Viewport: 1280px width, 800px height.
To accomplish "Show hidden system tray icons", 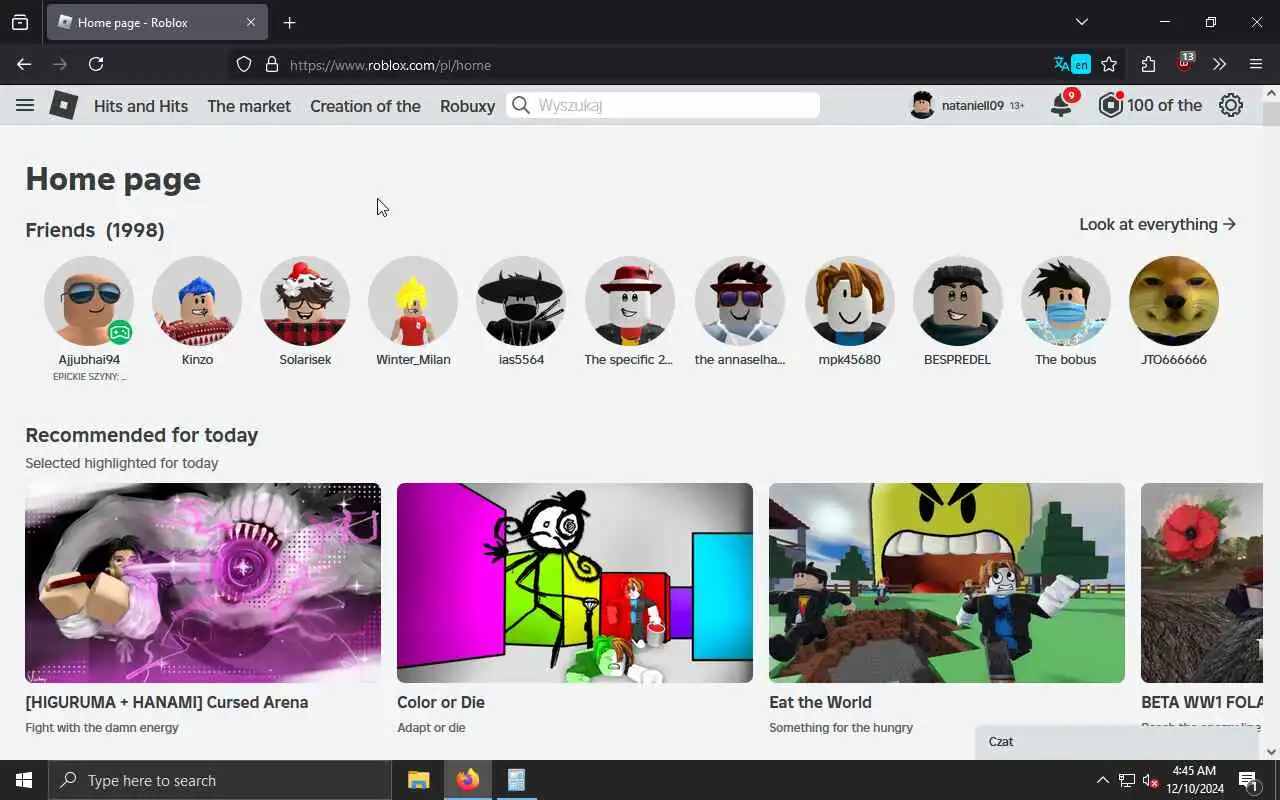I will [1102, 780].
